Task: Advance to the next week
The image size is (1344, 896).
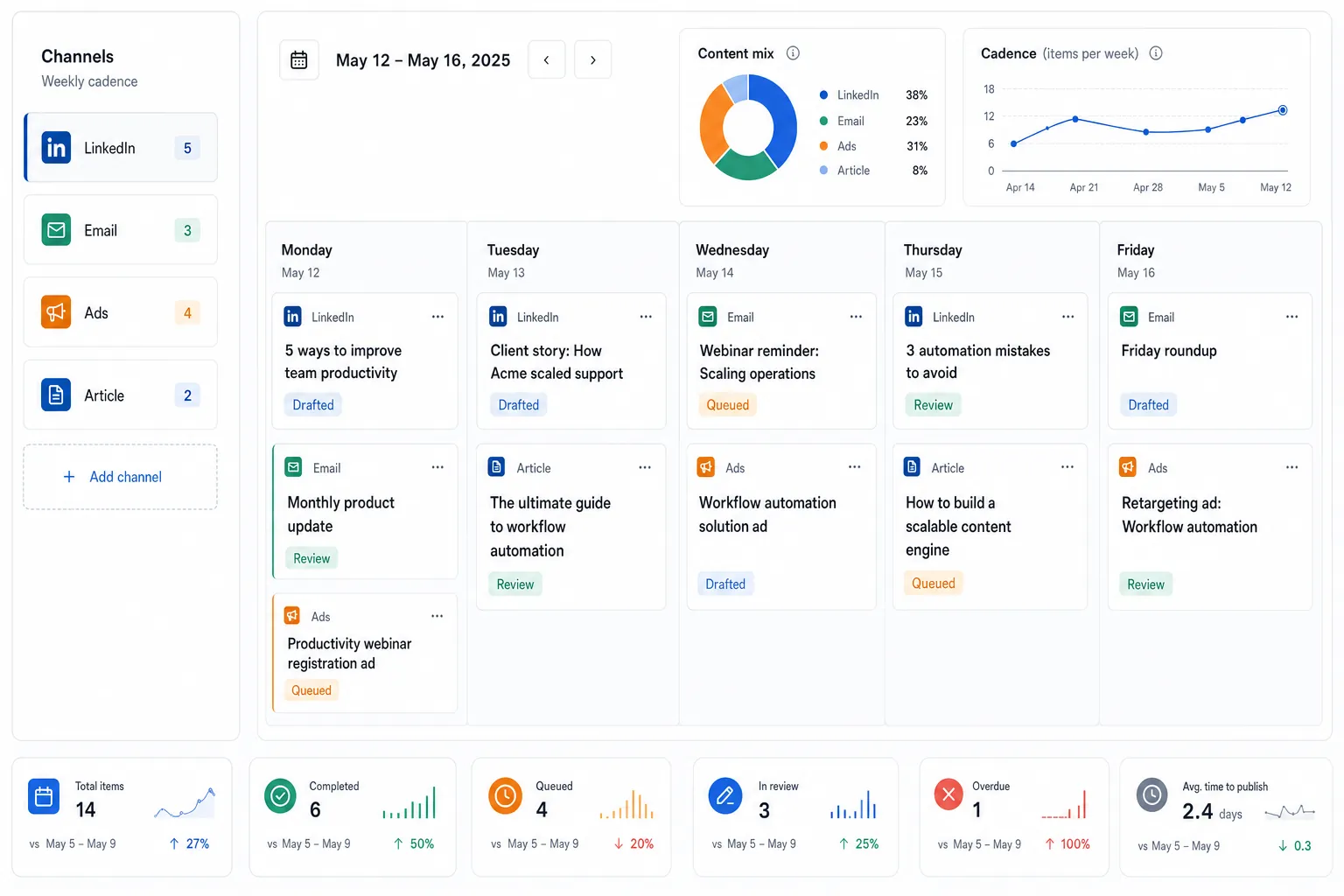Action: (x=593, y=59)
